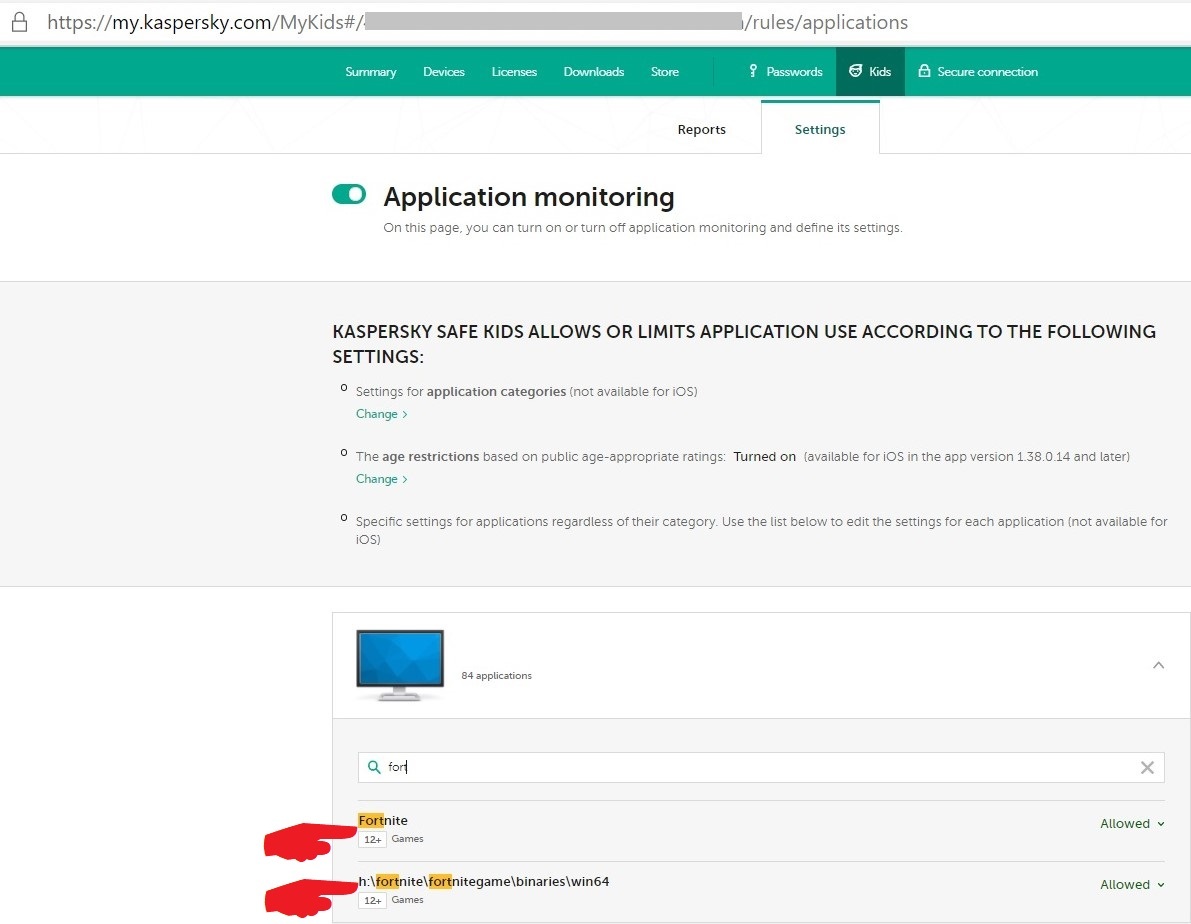The width and height of the screenshot is (1191, 924).
Task: Click the Games category label under Fortnite
Action: coord(407,839)
